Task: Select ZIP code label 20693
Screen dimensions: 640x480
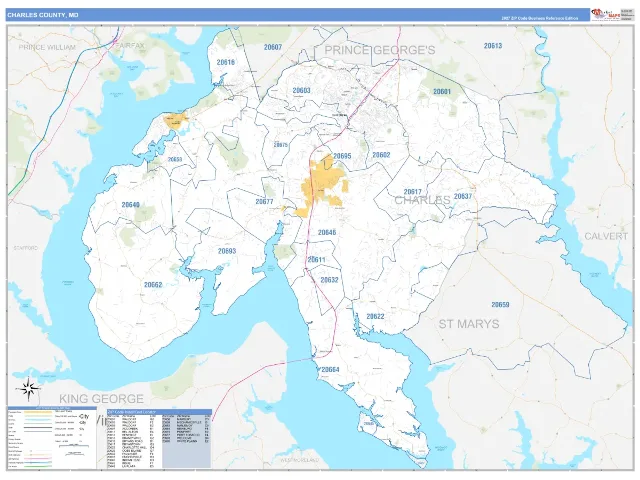Action: 227,251
